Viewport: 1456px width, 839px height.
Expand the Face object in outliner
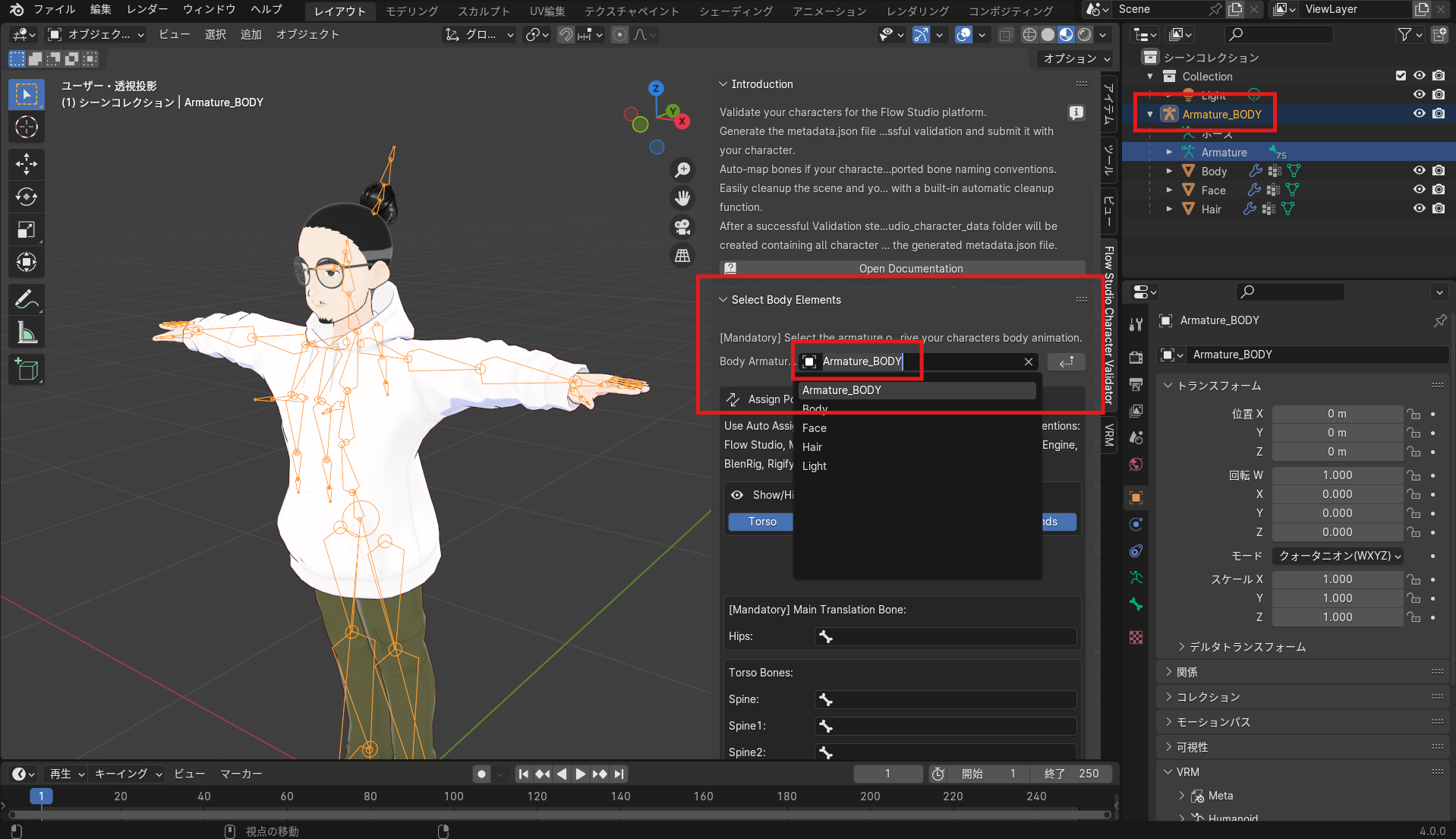1169,190
